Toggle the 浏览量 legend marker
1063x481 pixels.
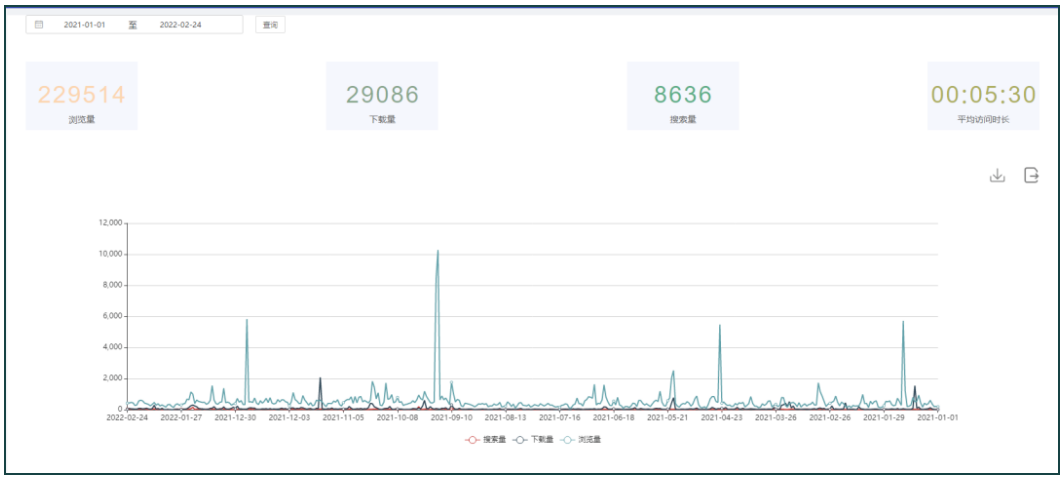[x=567, y=439]
